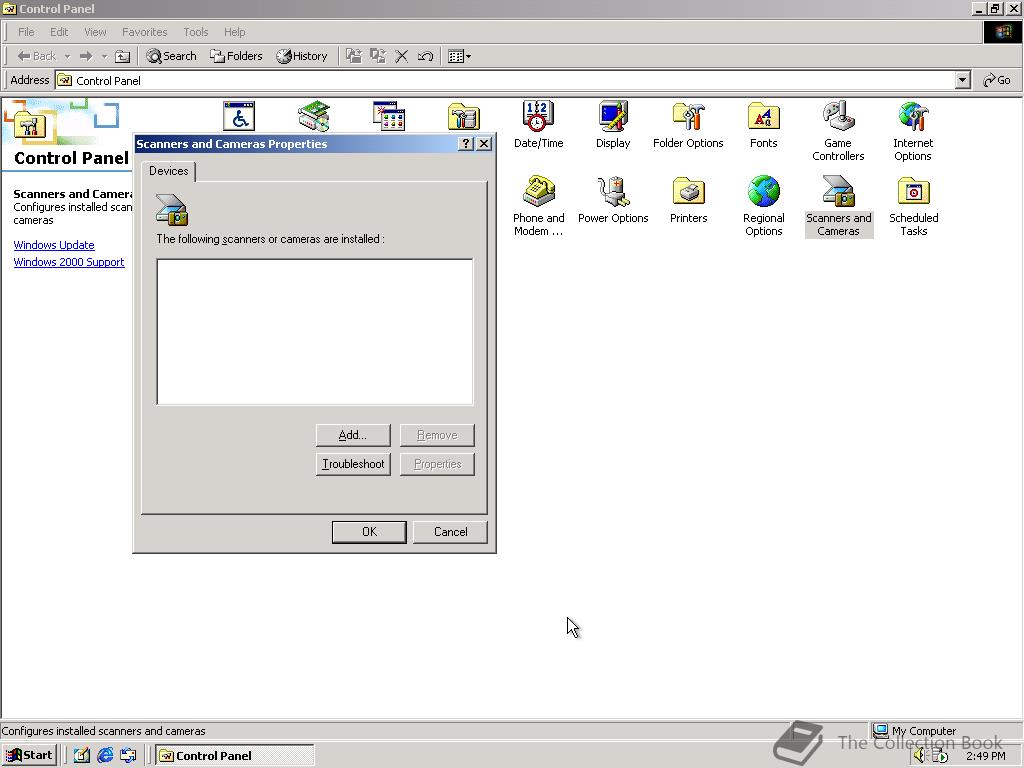Open Scheduled Tasks icon
Image resolution: width=1024 pixels, height=768 pixels.
click(913, 205)
